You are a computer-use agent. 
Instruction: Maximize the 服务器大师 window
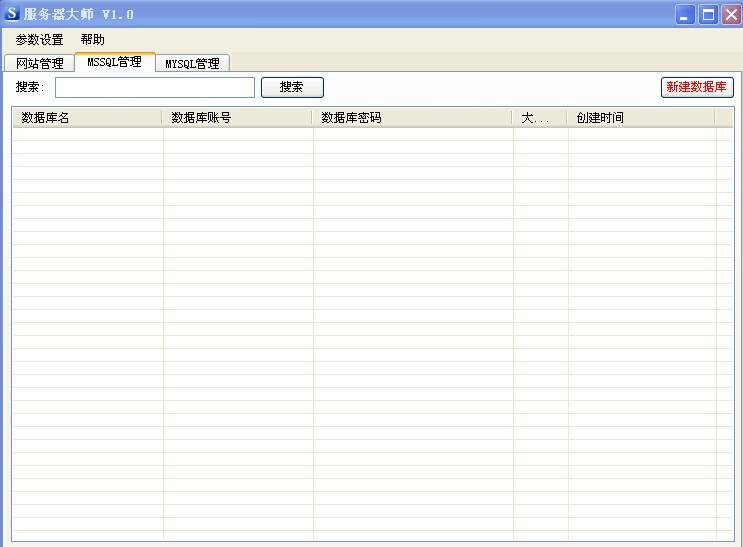click(x=708, y=14)
